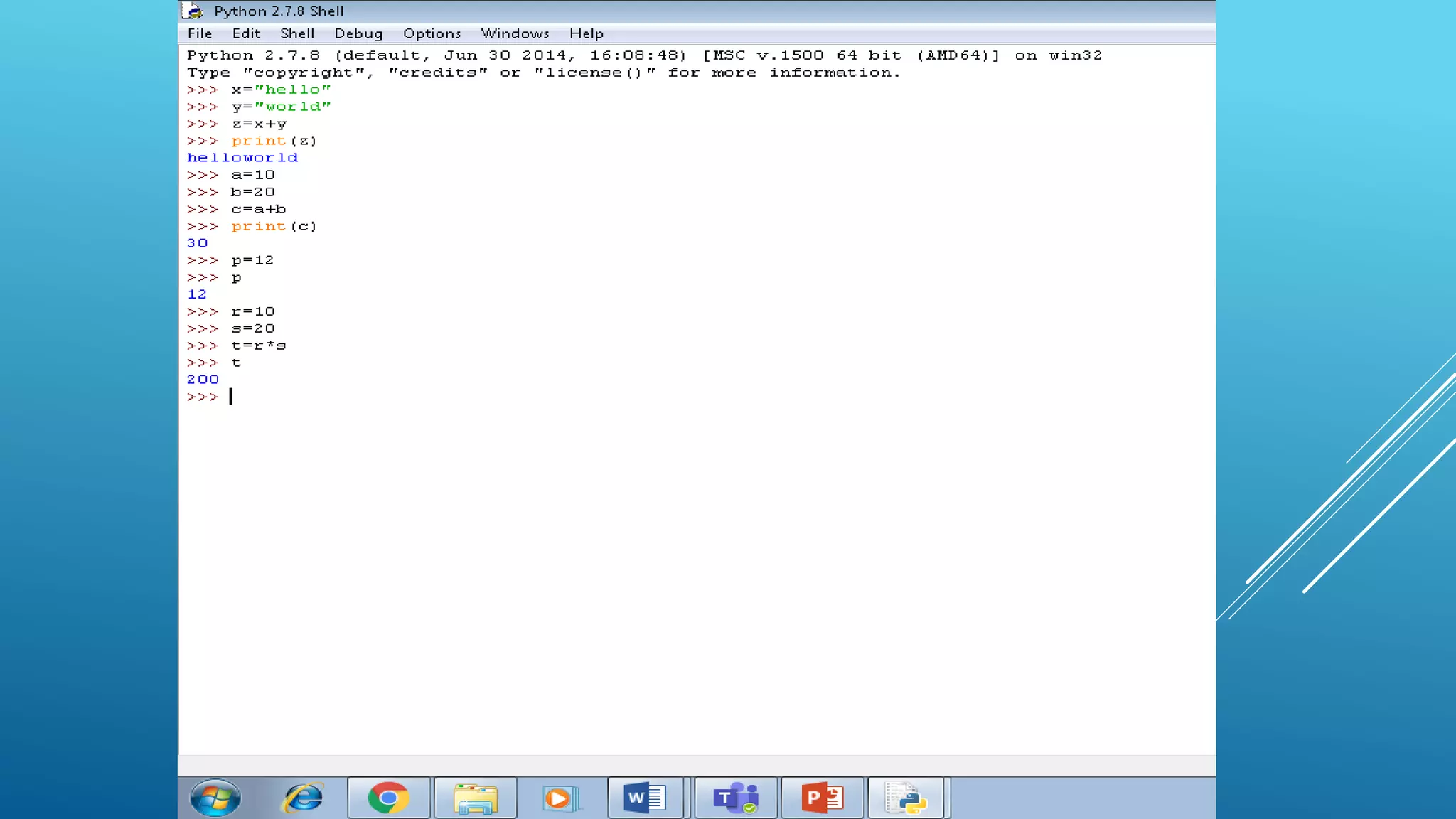Open Windows Media Player taskbar icon
1456x819 pixels.
(560, 798)
